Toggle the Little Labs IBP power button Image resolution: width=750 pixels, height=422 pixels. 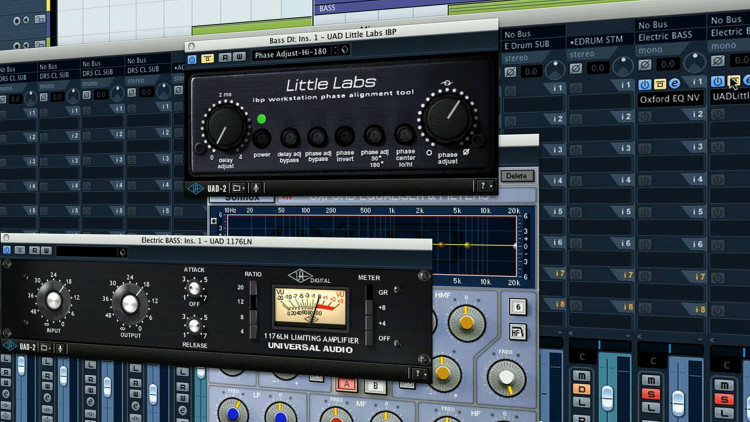pyautogui.click(x=261, y=139)
